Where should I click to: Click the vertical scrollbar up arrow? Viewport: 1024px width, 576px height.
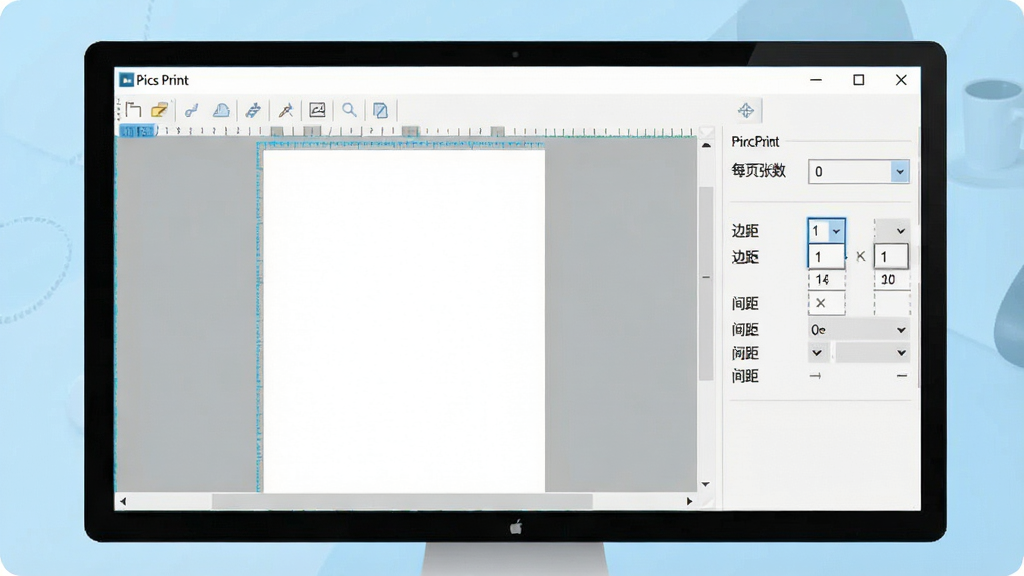tap(706, 146)
